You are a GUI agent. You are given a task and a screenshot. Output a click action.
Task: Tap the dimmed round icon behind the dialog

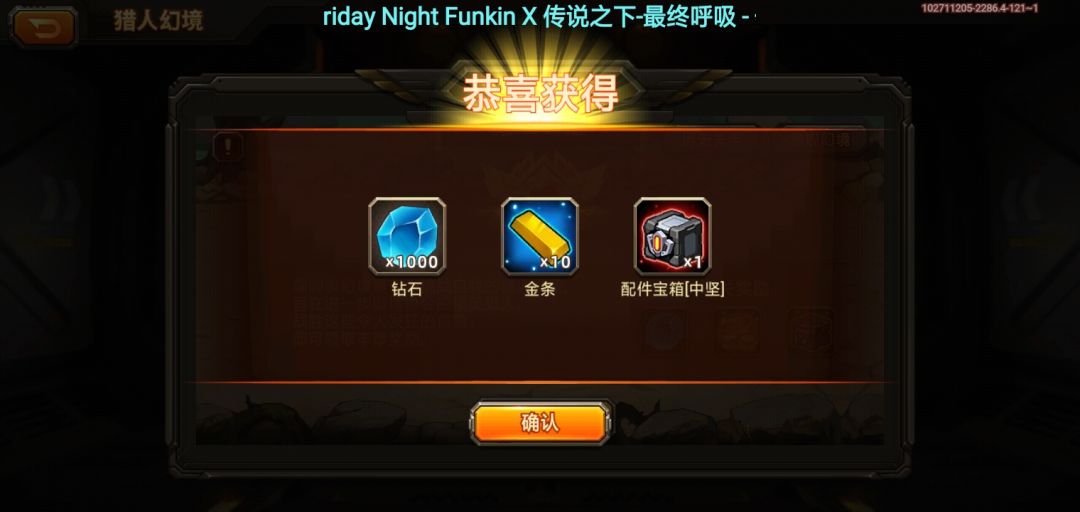664,331
